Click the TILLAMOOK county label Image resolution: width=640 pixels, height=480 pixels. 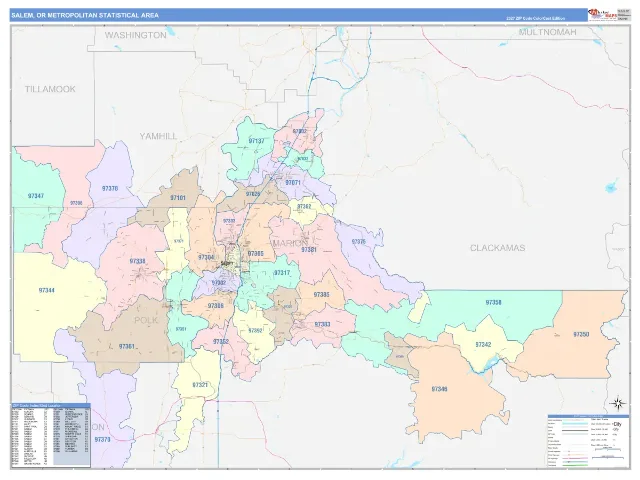50,89
